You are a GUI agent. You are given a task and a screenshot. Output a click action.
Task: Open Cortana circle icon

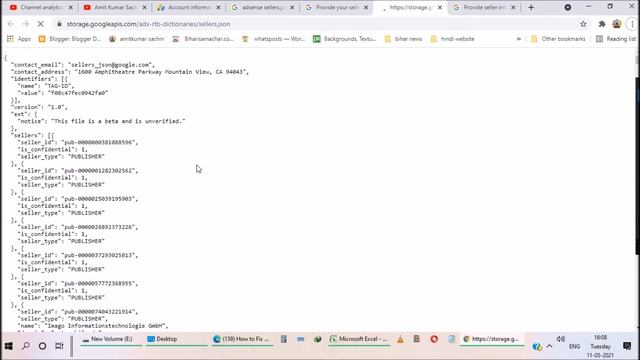42,346
